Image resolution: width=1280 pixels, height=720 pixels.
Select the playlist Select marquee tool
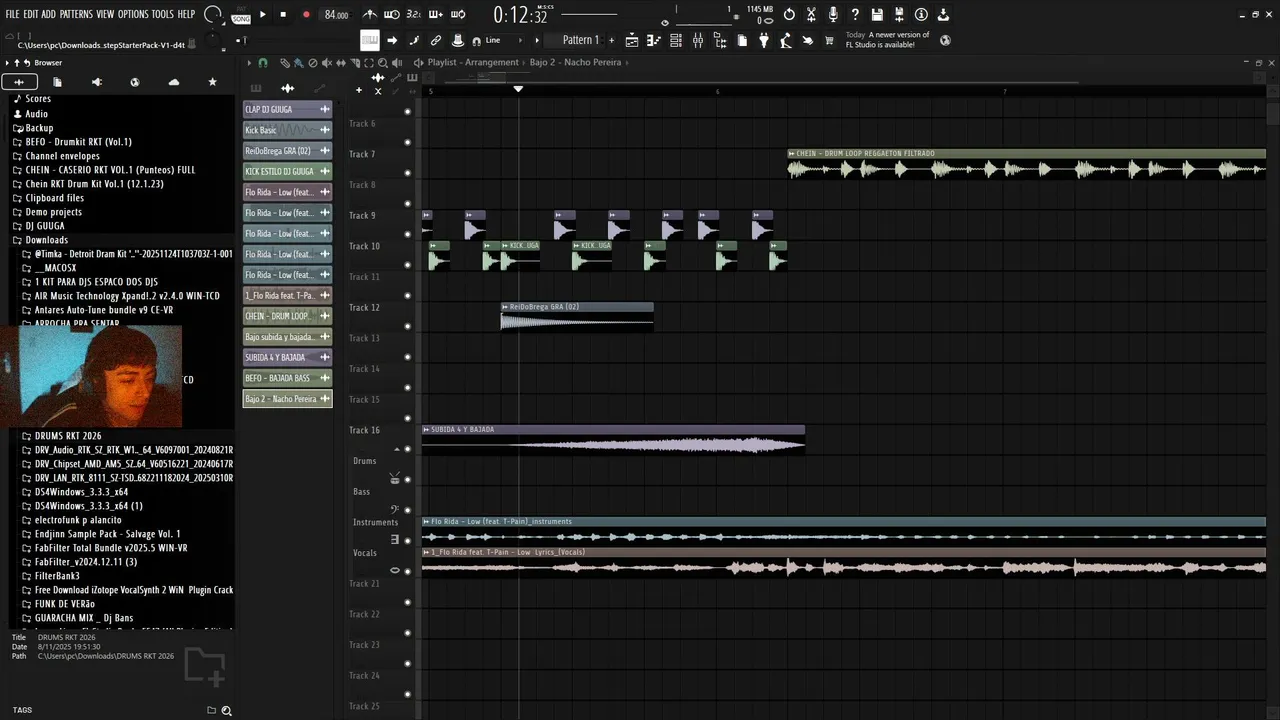point(368,63)
